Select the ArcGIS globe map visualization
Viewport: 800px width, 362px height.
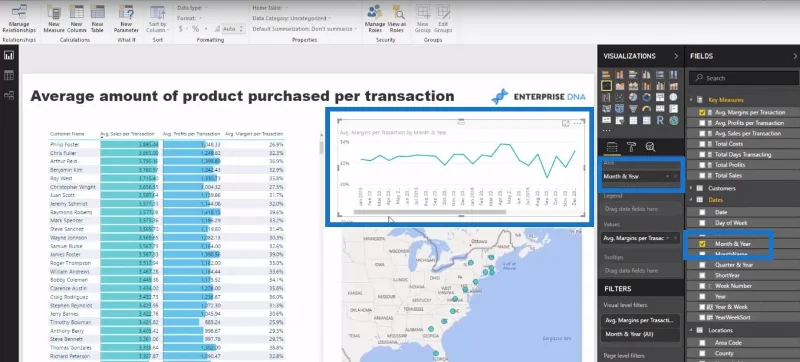[x=673, y=120]
